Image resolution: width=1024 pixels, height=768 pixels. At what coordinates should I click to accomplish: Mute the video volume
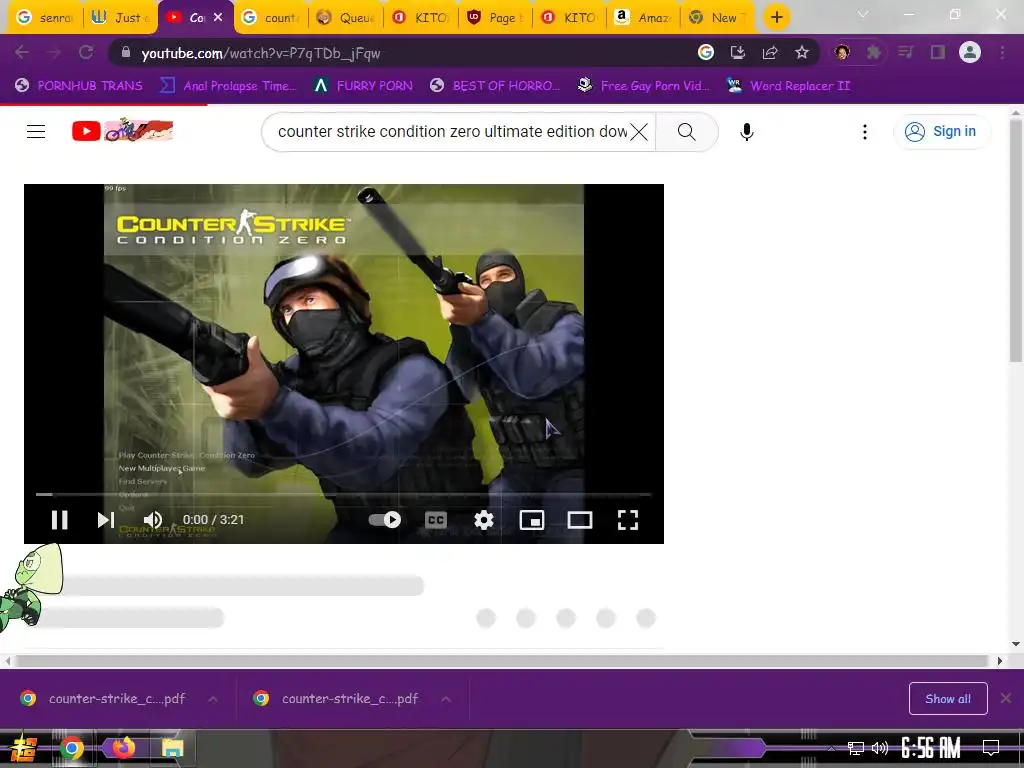click(x=153, y=520)
